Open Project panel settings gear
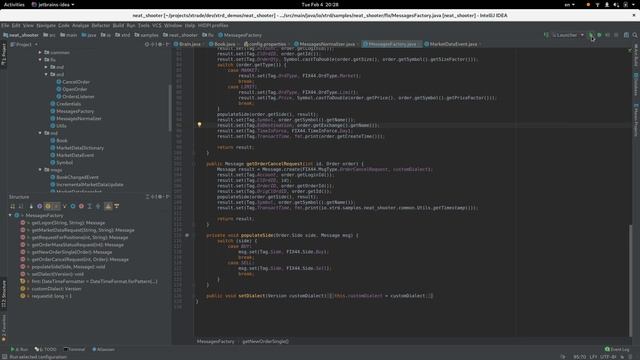 point(160,44)
